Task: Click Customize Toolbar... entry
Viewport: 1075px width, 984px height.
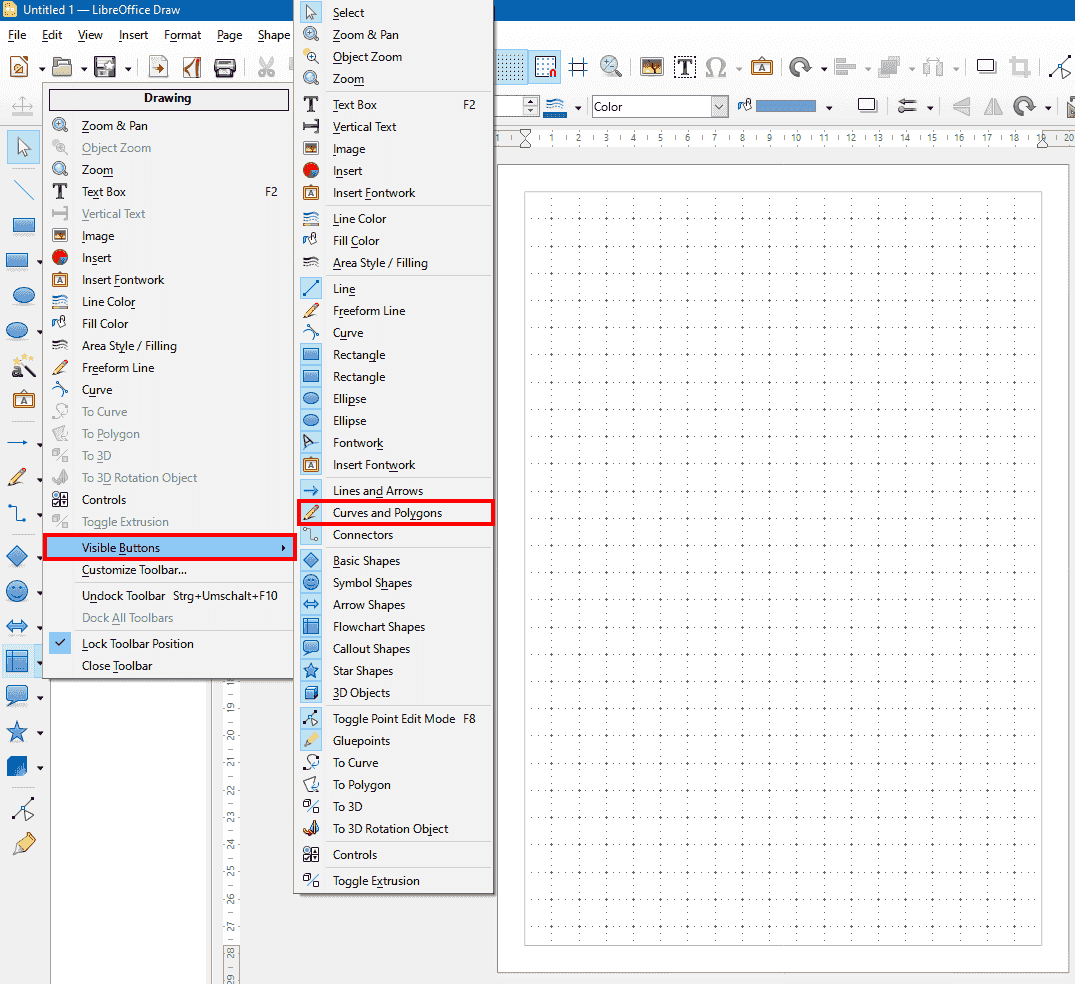Action: click(x=134, y=570)
